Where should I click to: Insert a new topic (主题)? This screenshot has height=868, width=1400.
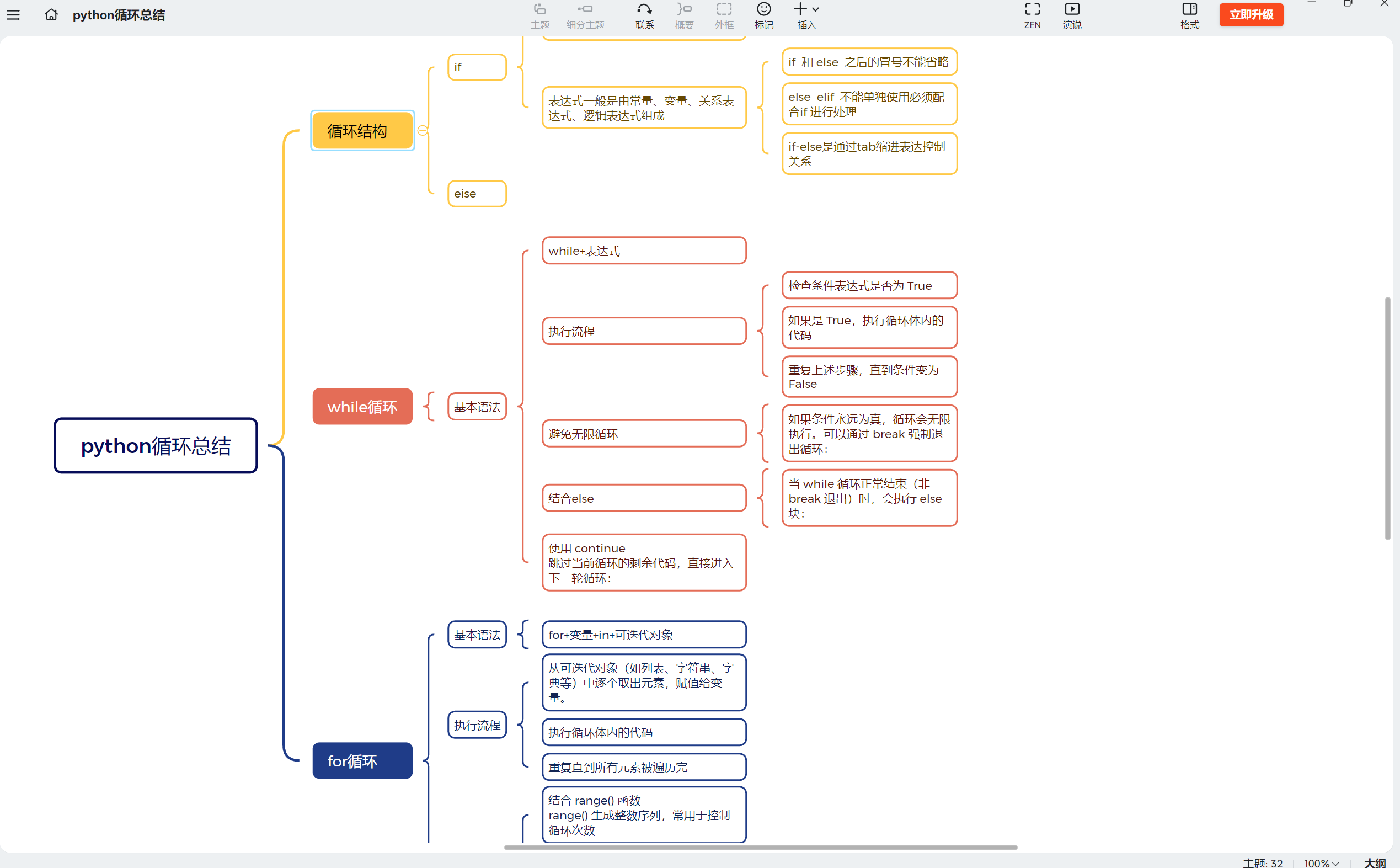pos(539,15)
